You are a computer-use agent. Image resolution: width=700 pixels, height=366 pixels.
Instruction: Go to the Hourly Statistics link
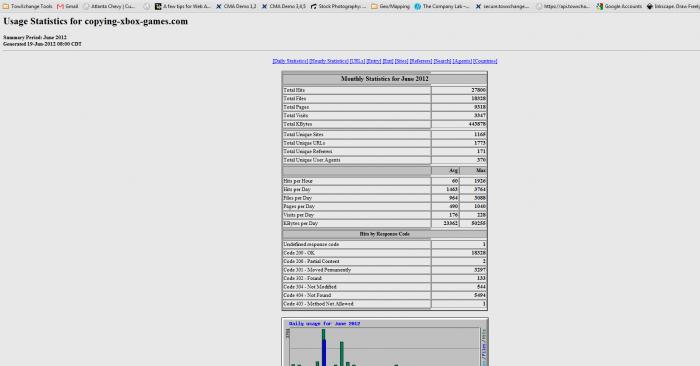329,61
